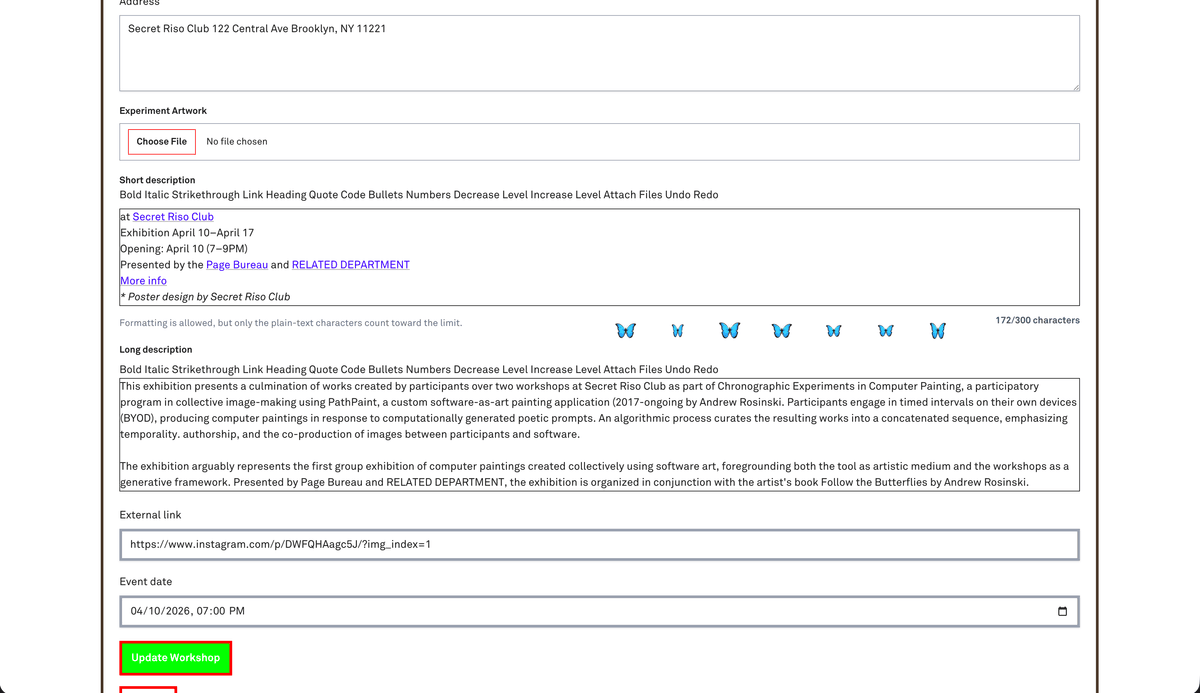Apply Quote in Long description toolbar
The height and width of the screenshot is (693, 1200).
[323, 370]
